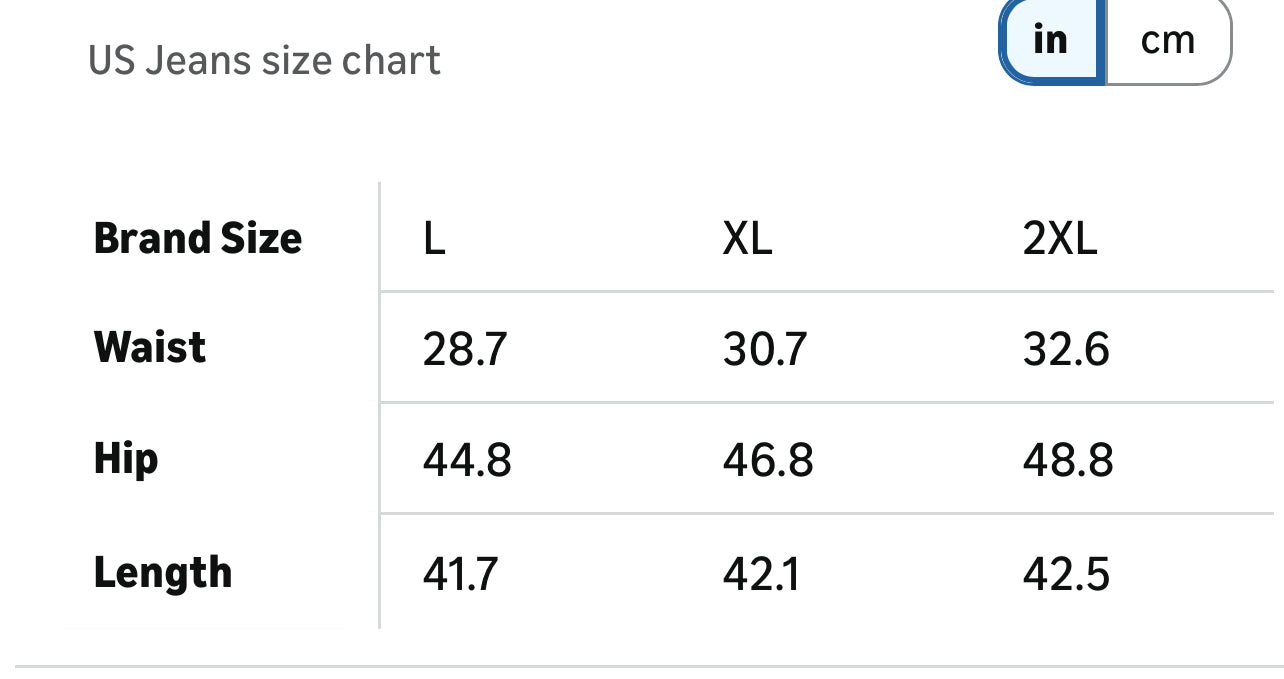Screen dimensions: 1284x679
Task: Click the Hip row label
Action: [x=126, y=460]
